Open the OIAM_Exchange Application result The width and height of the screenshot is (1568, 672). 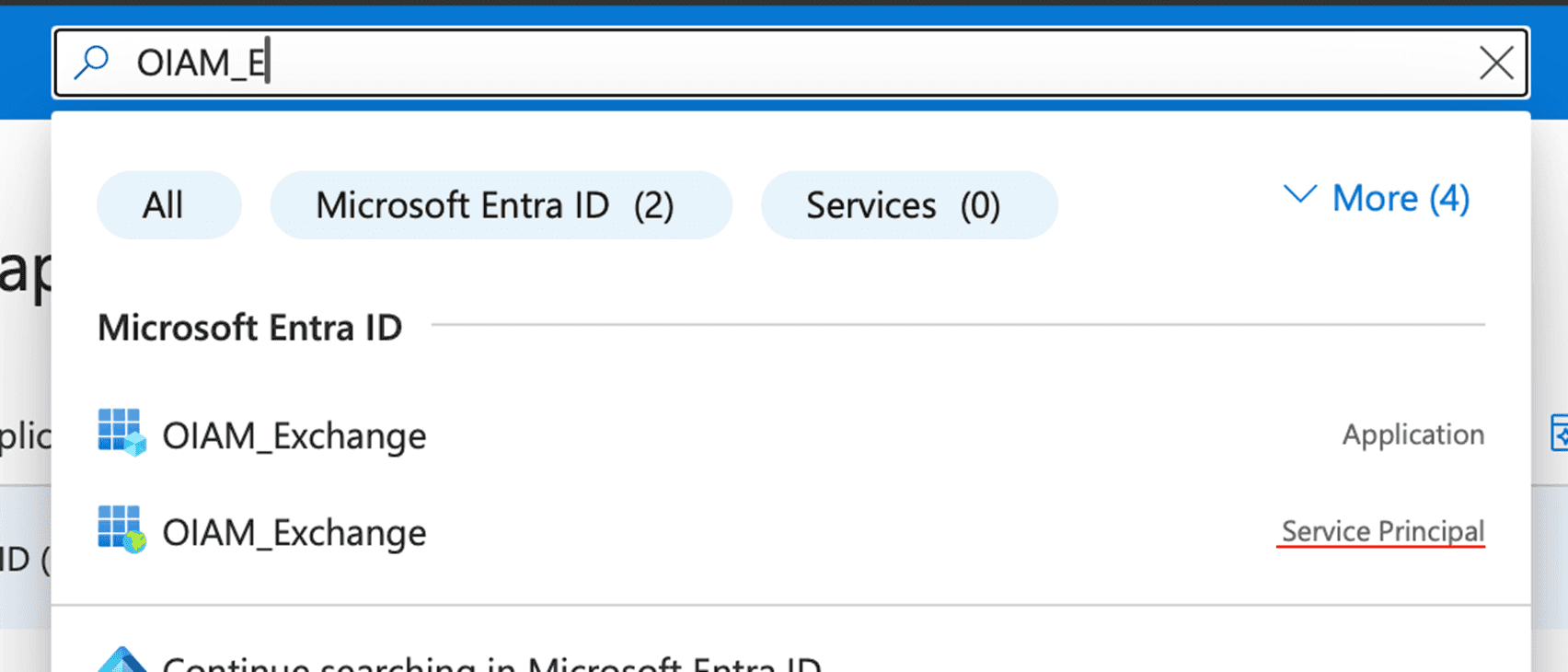[294, 435]
